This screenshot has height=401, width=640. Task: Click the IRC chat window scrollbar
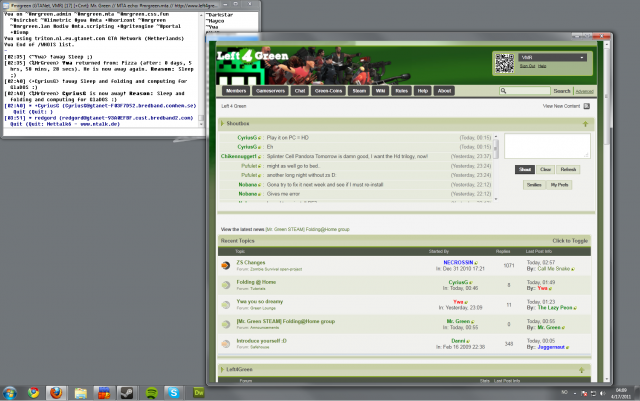click(x=201, y=69)
